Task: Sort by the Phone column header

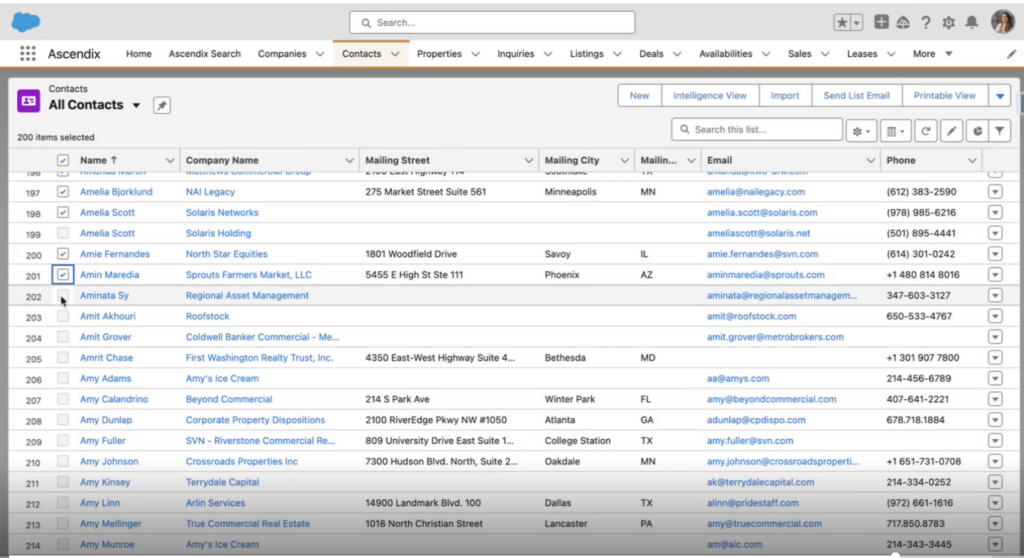Action: pos(901,160)
